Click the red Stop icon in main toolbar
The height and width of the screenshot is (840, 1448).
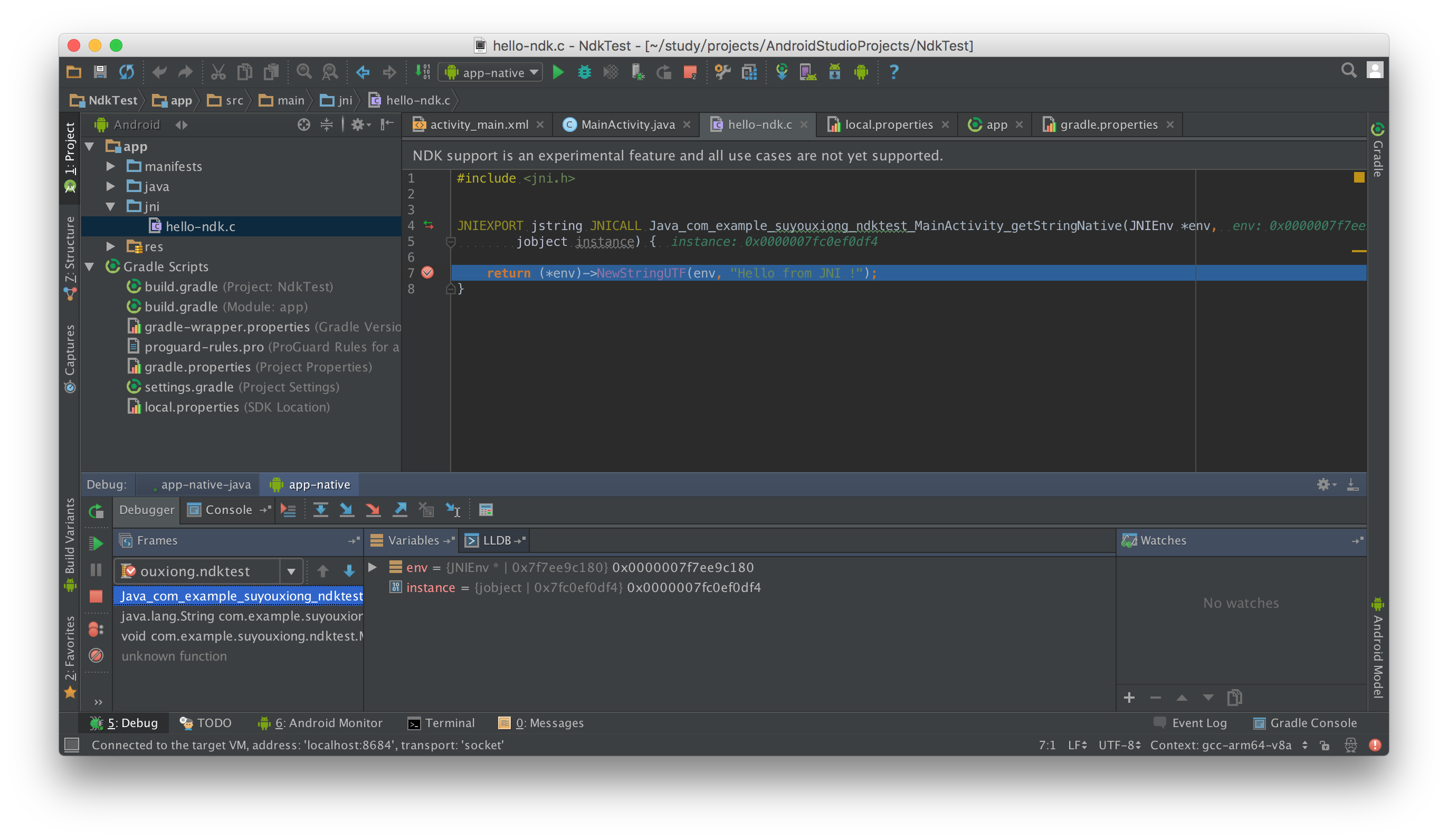coord(690,72)
